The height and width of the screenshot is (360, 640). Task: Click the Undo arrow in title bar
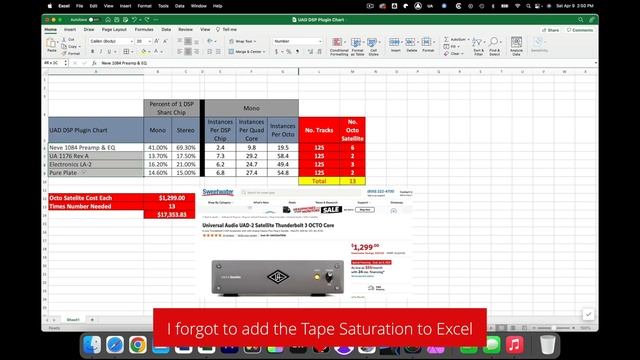pos(133,20)
